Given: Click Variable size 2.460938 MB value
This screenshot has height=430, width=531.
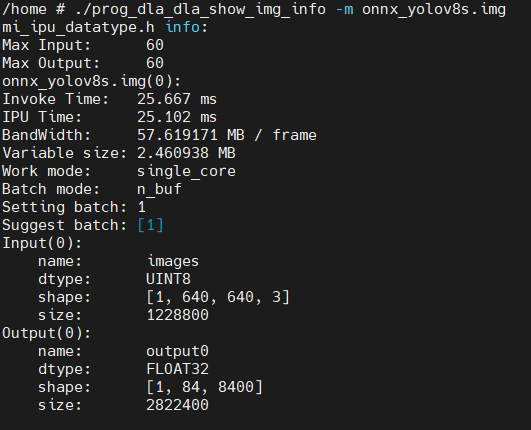Looking at the screenshot, I should 186,153.
